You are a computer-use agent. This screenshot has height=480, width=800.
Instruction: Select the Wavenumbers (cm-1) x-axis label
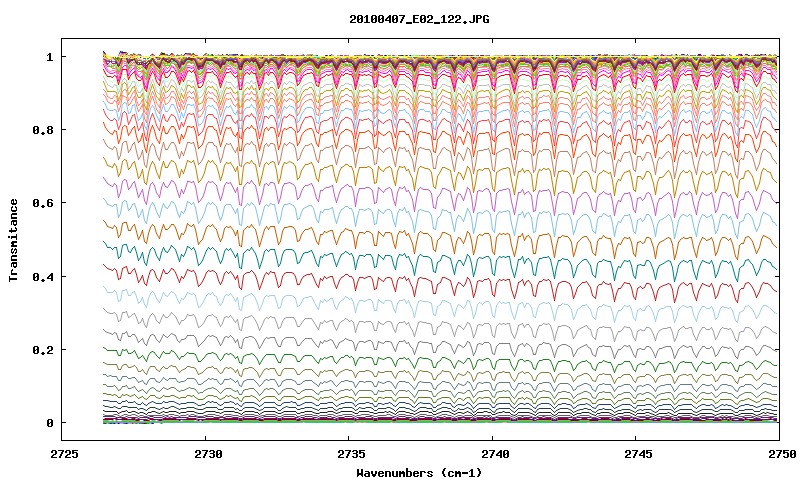point(419,473)
